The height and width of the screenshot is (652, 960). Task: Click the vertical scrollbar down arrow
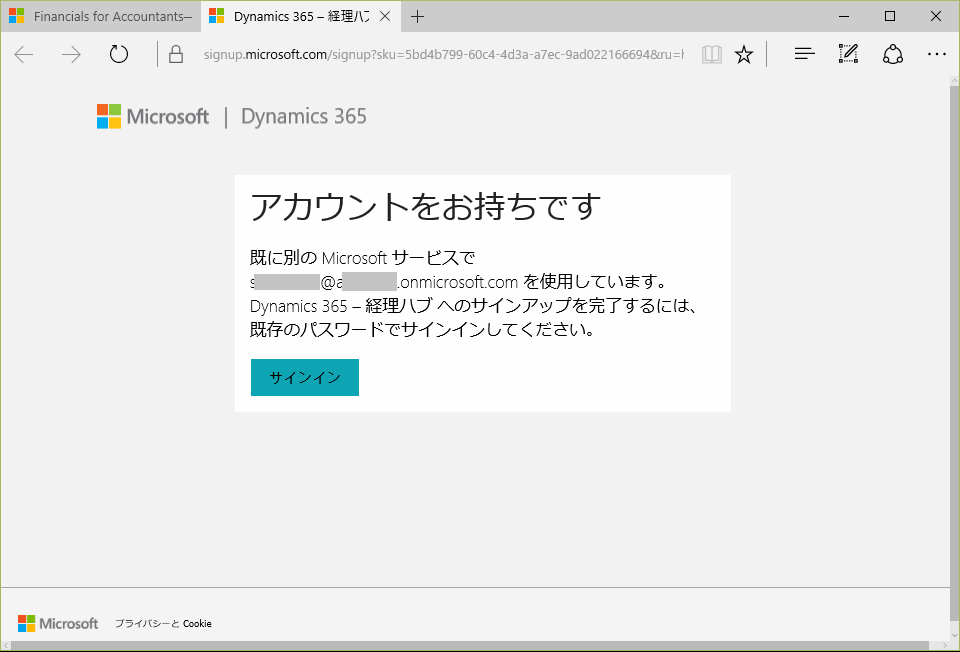(x=954, y=634)
